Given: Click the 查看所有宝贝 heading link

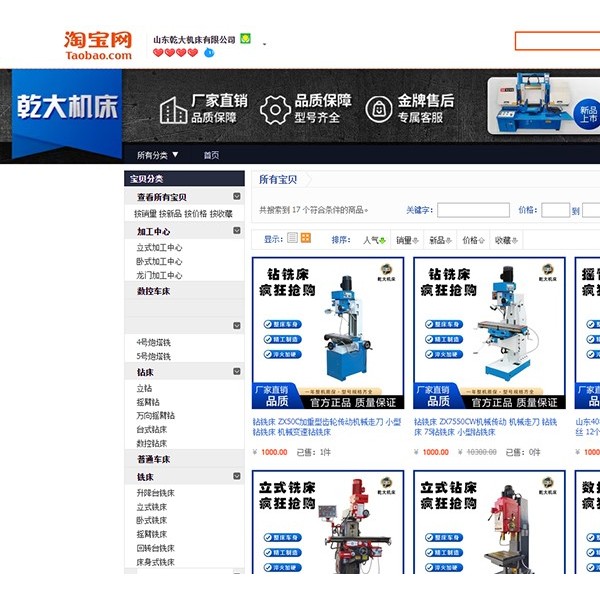Looking at the screenshot, I should coord(162,197).
